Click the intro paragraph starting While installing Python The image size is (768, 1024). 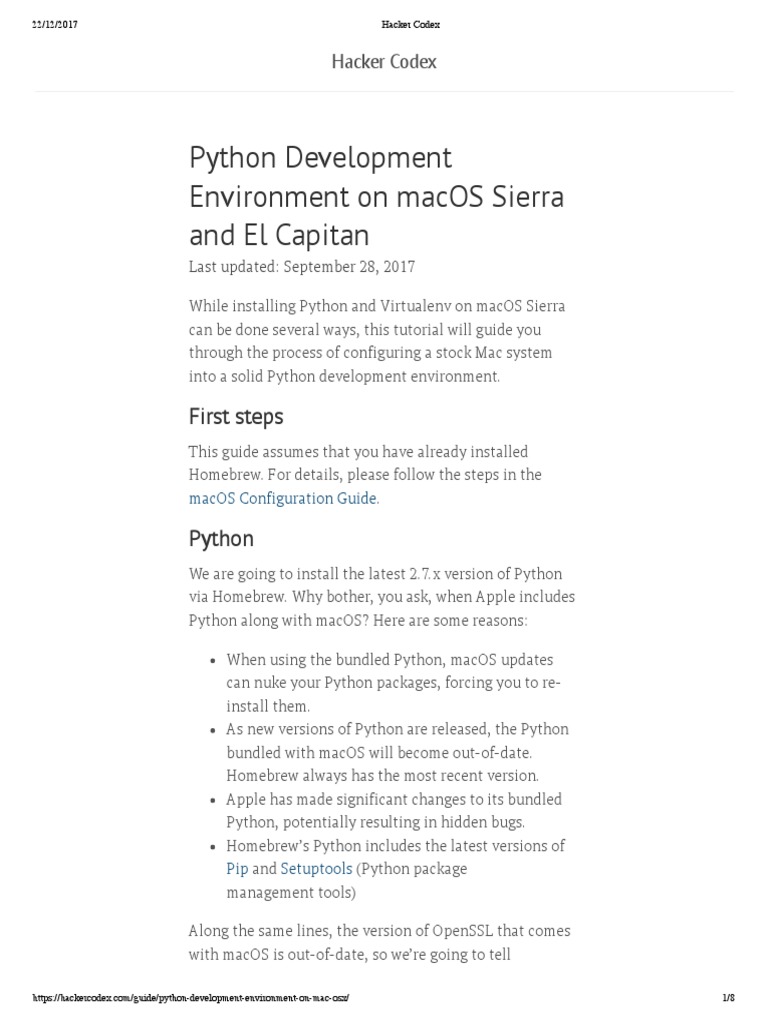(370, 341)
